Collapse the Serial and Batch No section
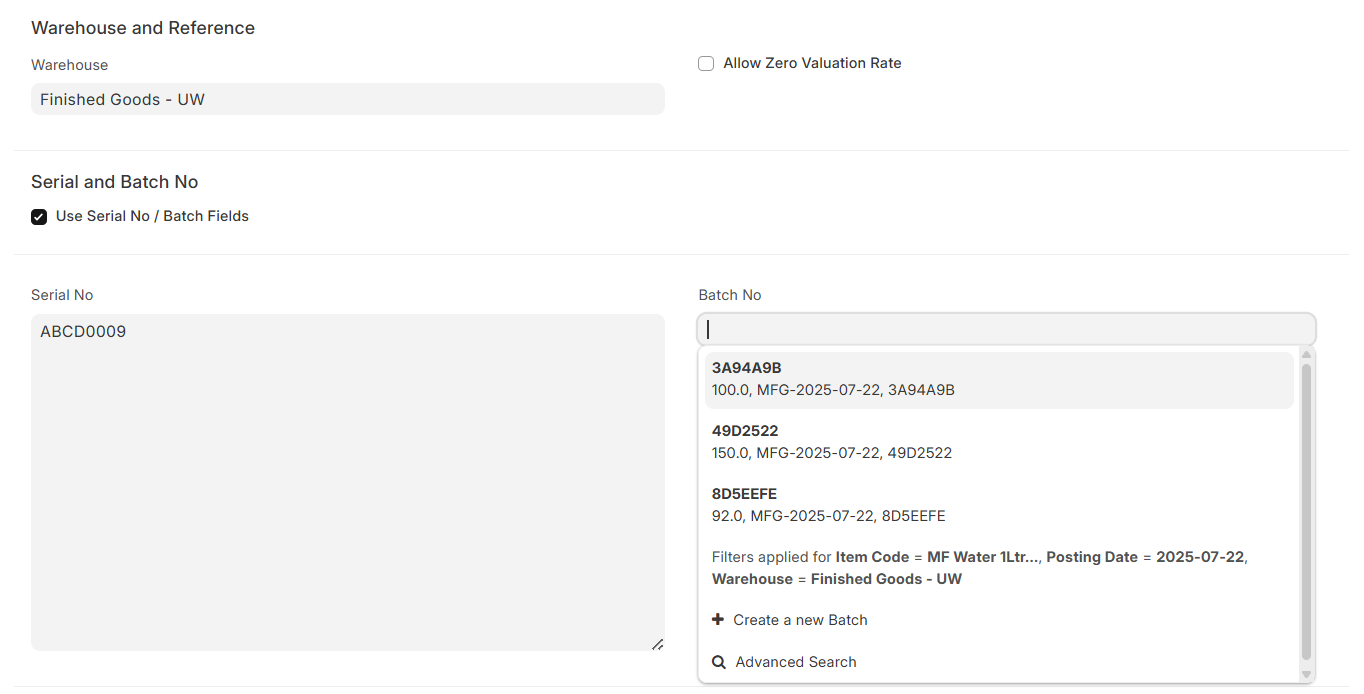The height and width of the screenshot is (694, 1364). coord(115,182)
